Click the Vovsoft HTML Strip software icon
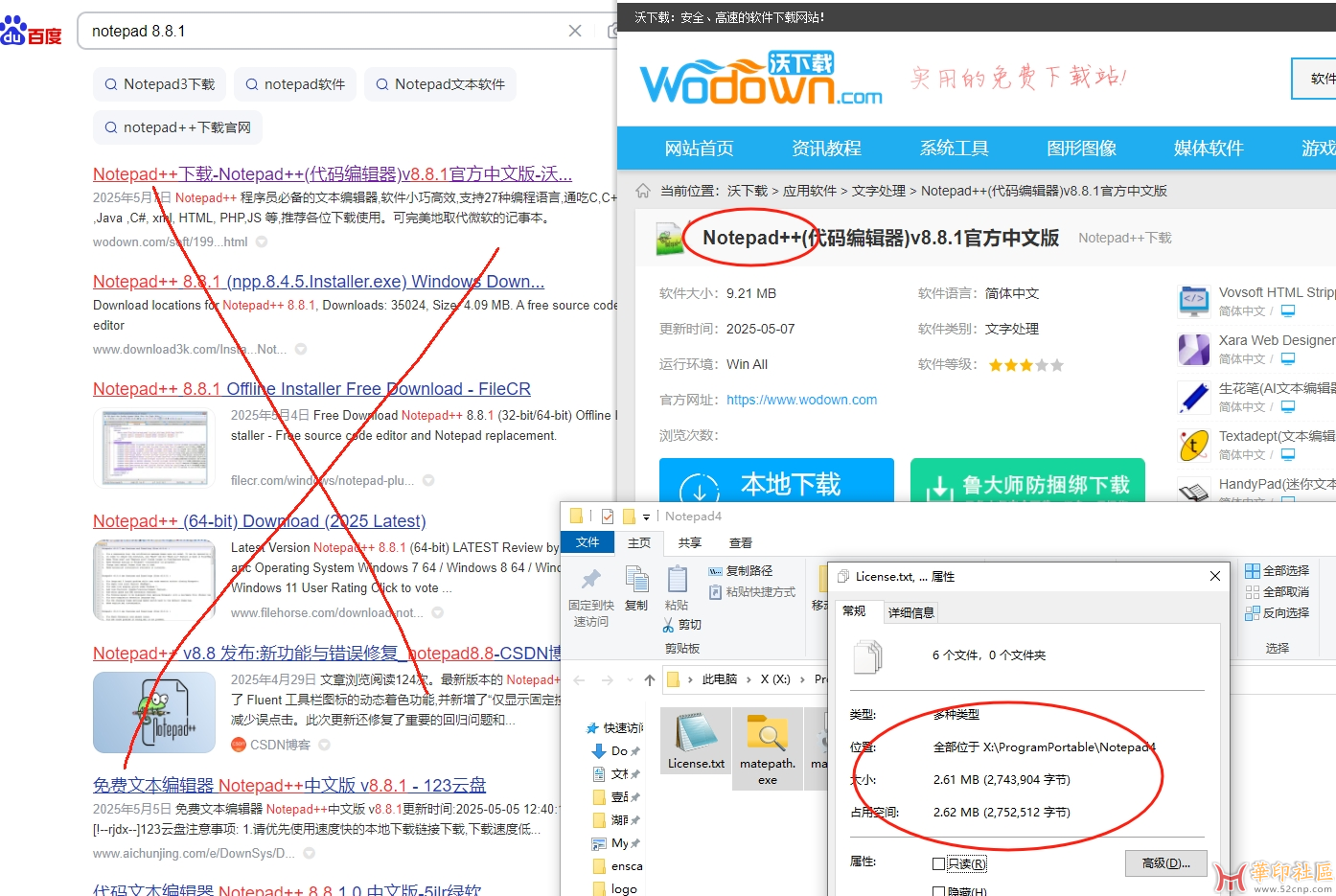Image resolution: width=1336 pixels, height=896 pixels. (x=1193, y=301)
